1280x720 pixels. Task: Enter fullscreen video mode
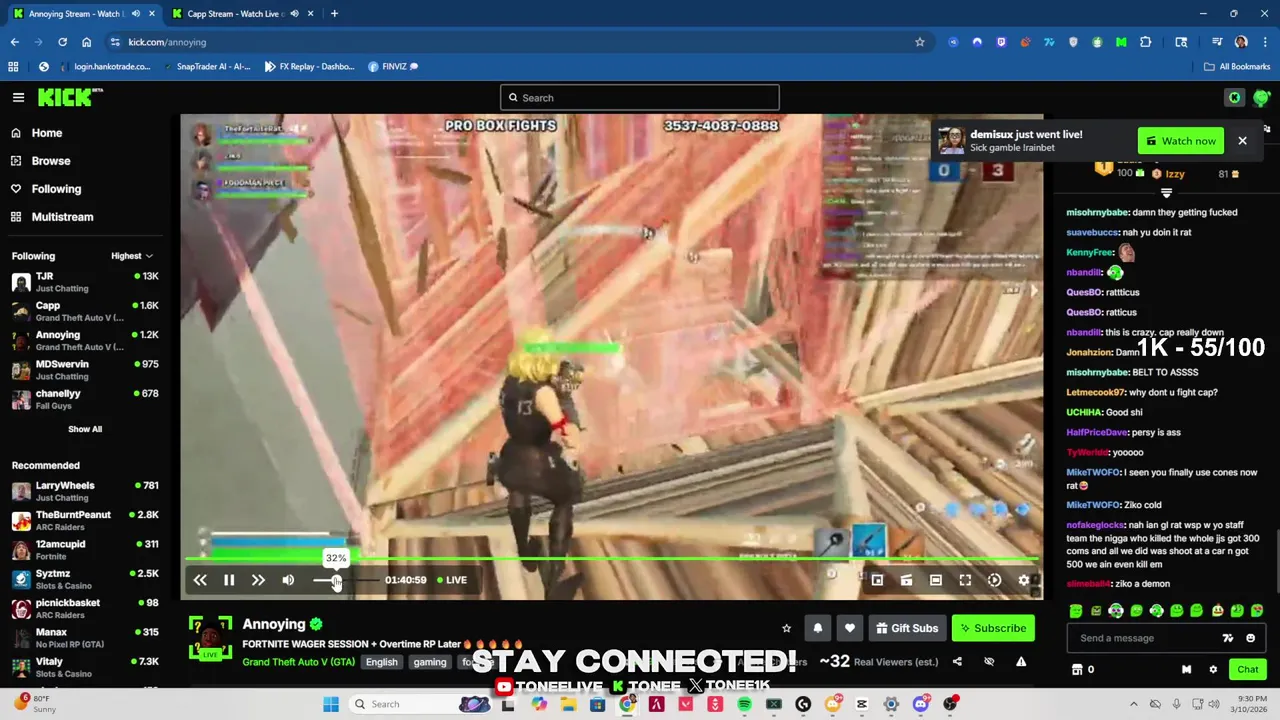pos(965,580)
